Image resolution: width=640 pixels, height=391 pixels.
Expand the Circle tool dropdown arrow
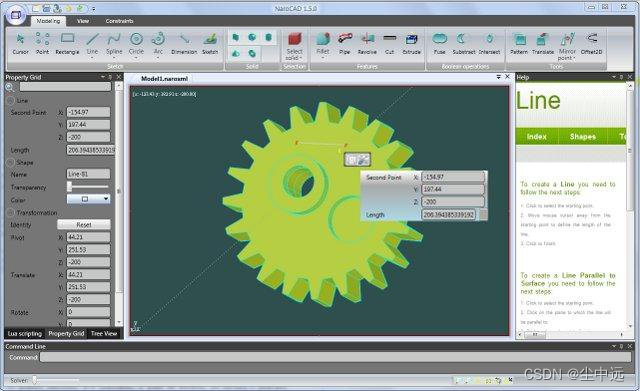pos(136,58)
